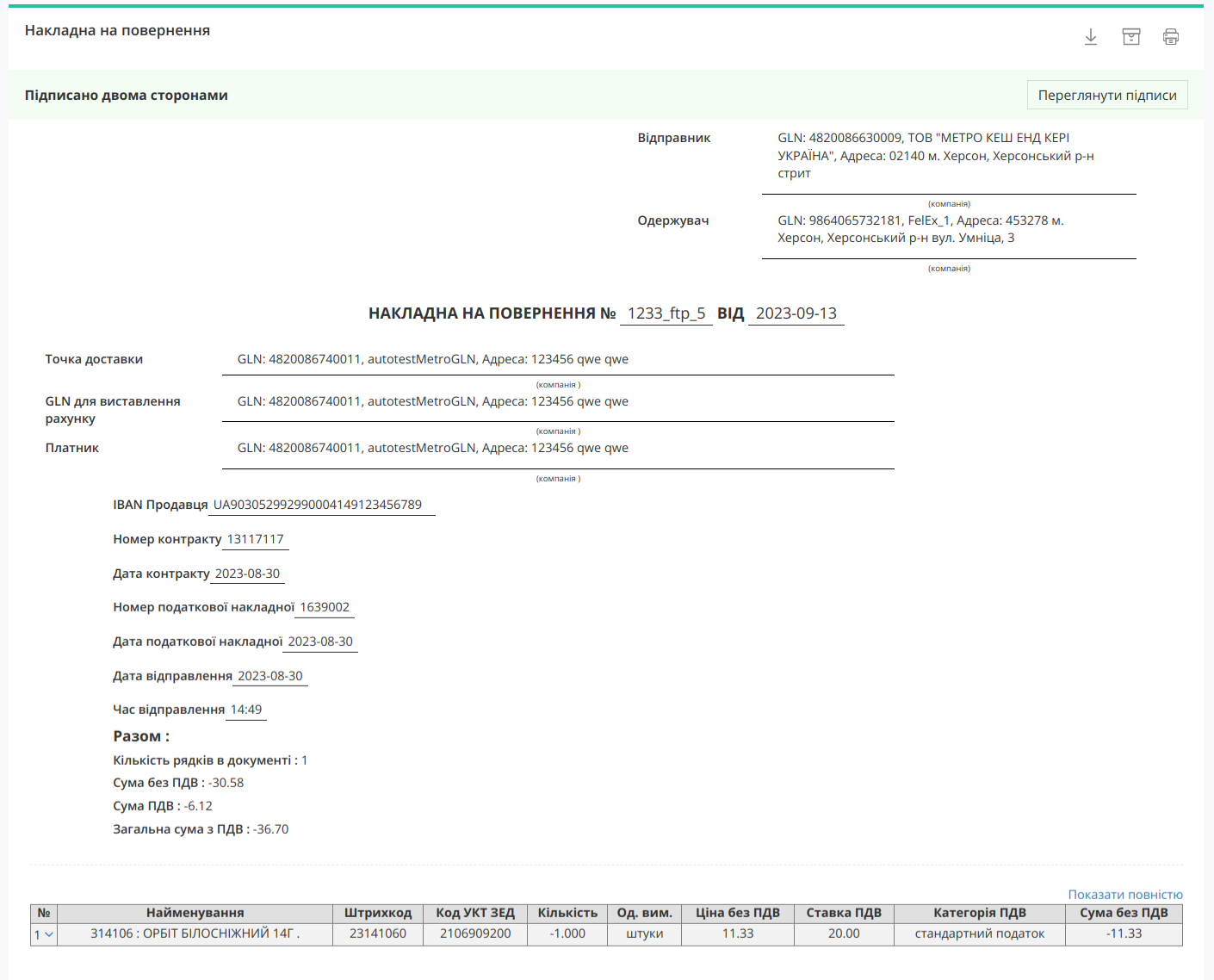Click the VAT rate cell 20.00

844,933
